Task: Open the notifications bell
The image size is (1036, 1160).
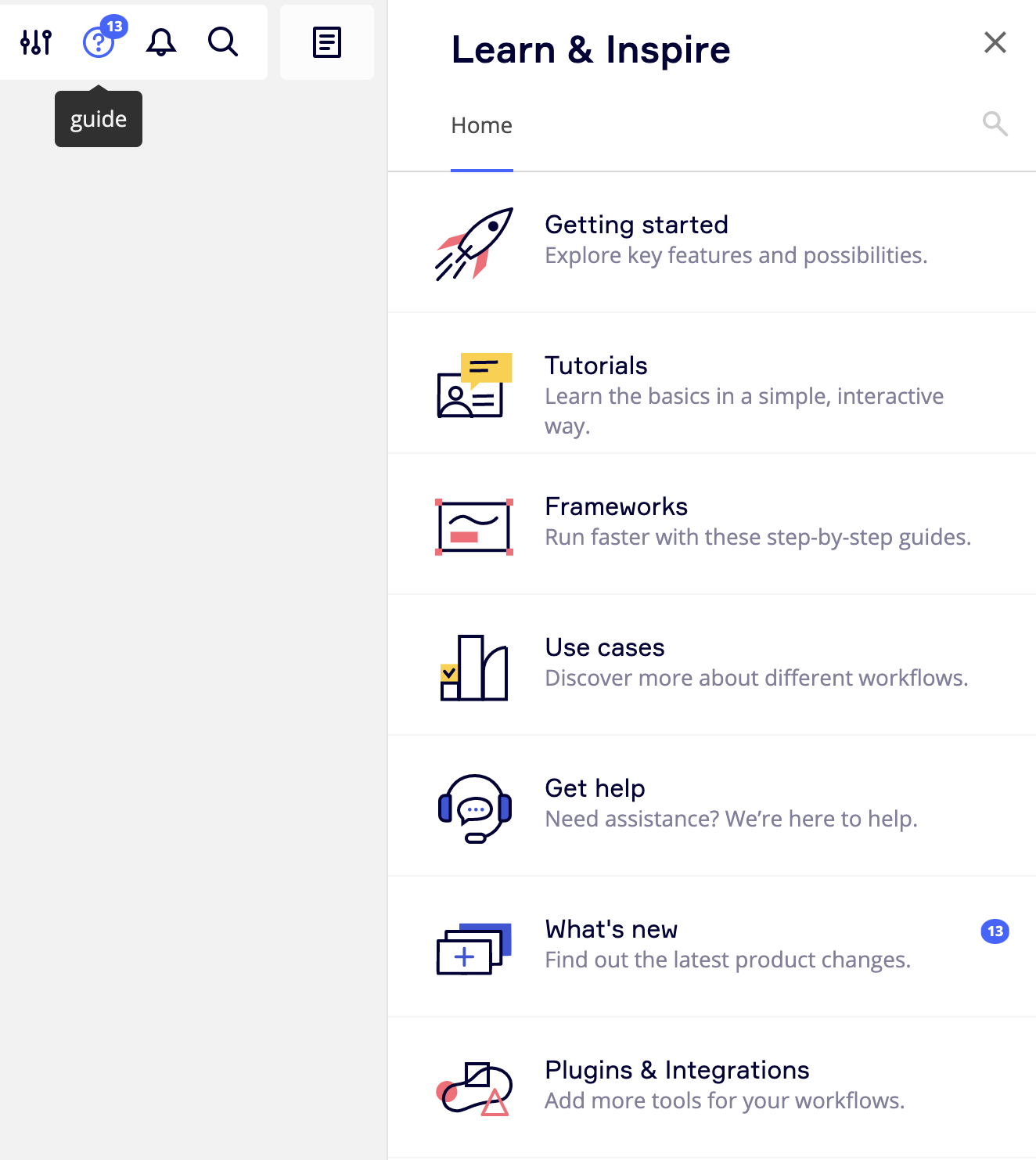Action: click(x=161, y=42)
